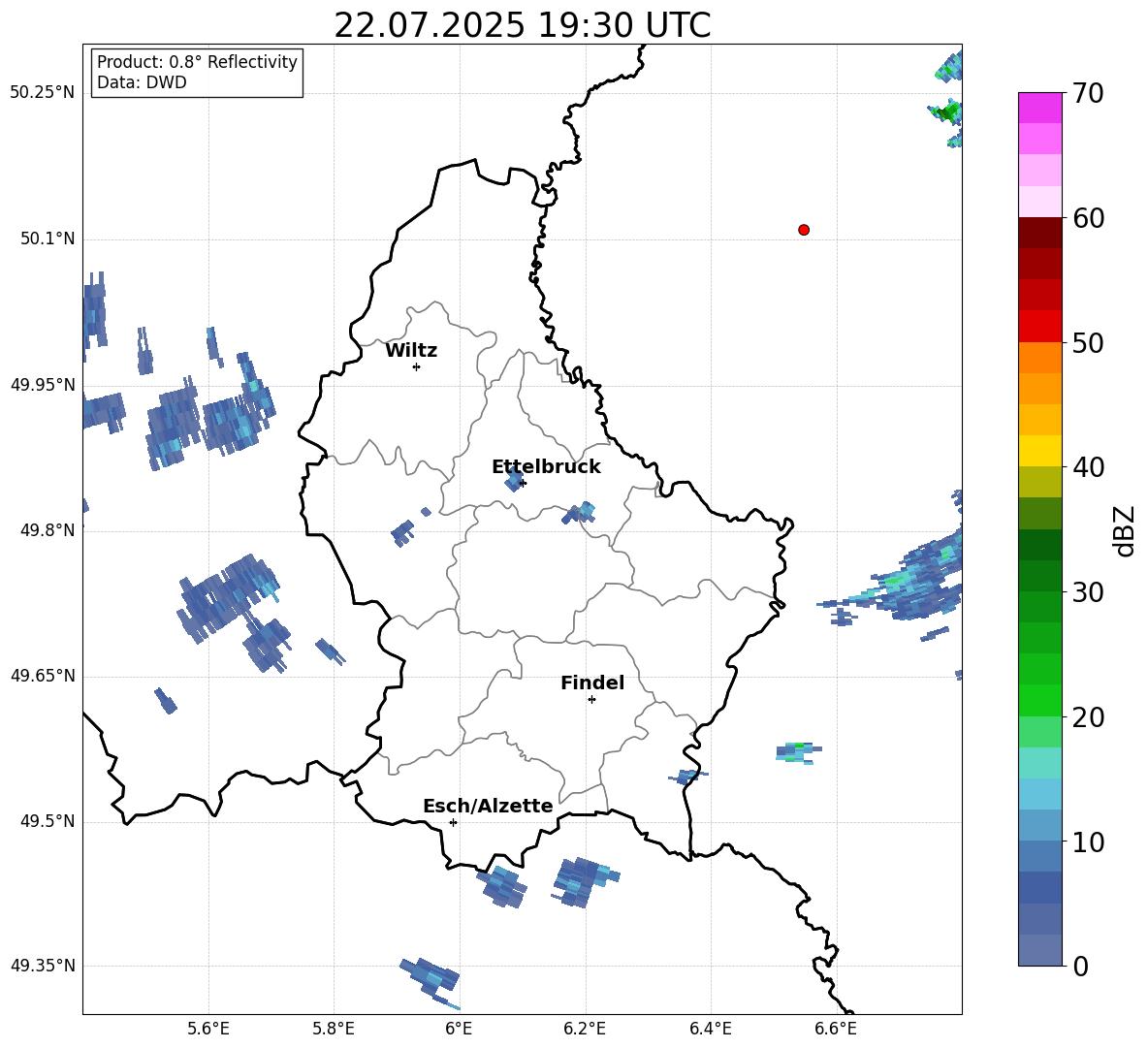Click the radar echo at Ettelbruck marker
This screenshot has width=1148, height=1048.
pos(515,481)
